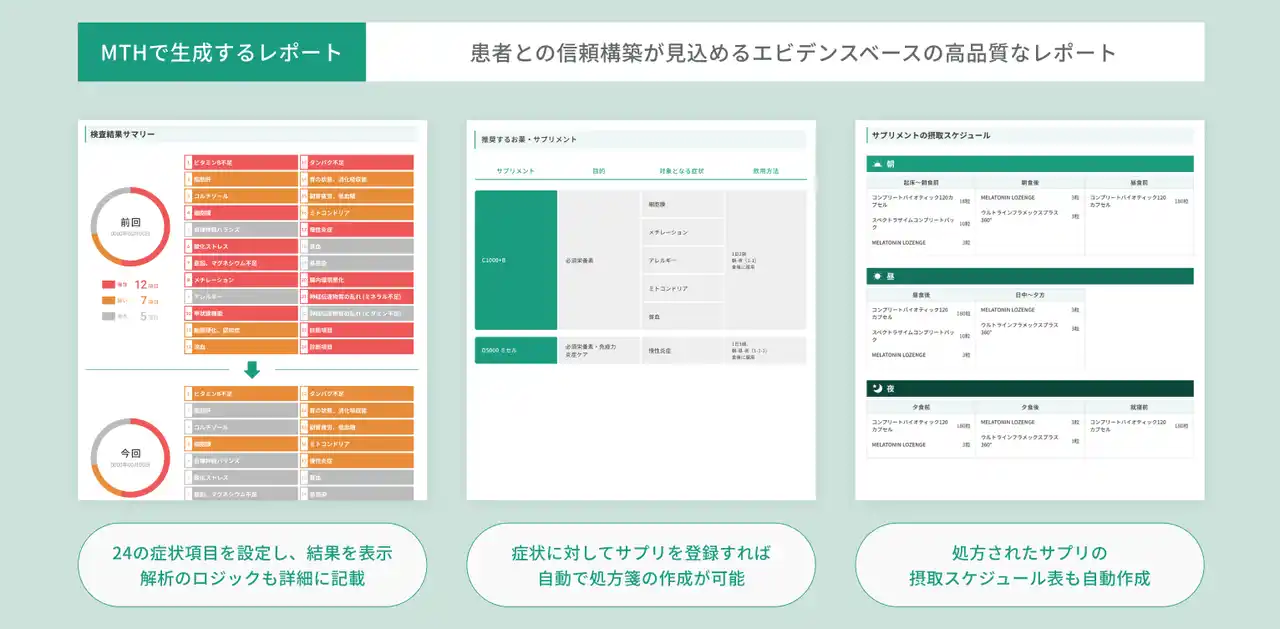Click the 夜 section header bar
1280x629 pixels.
pos(1029,389)
